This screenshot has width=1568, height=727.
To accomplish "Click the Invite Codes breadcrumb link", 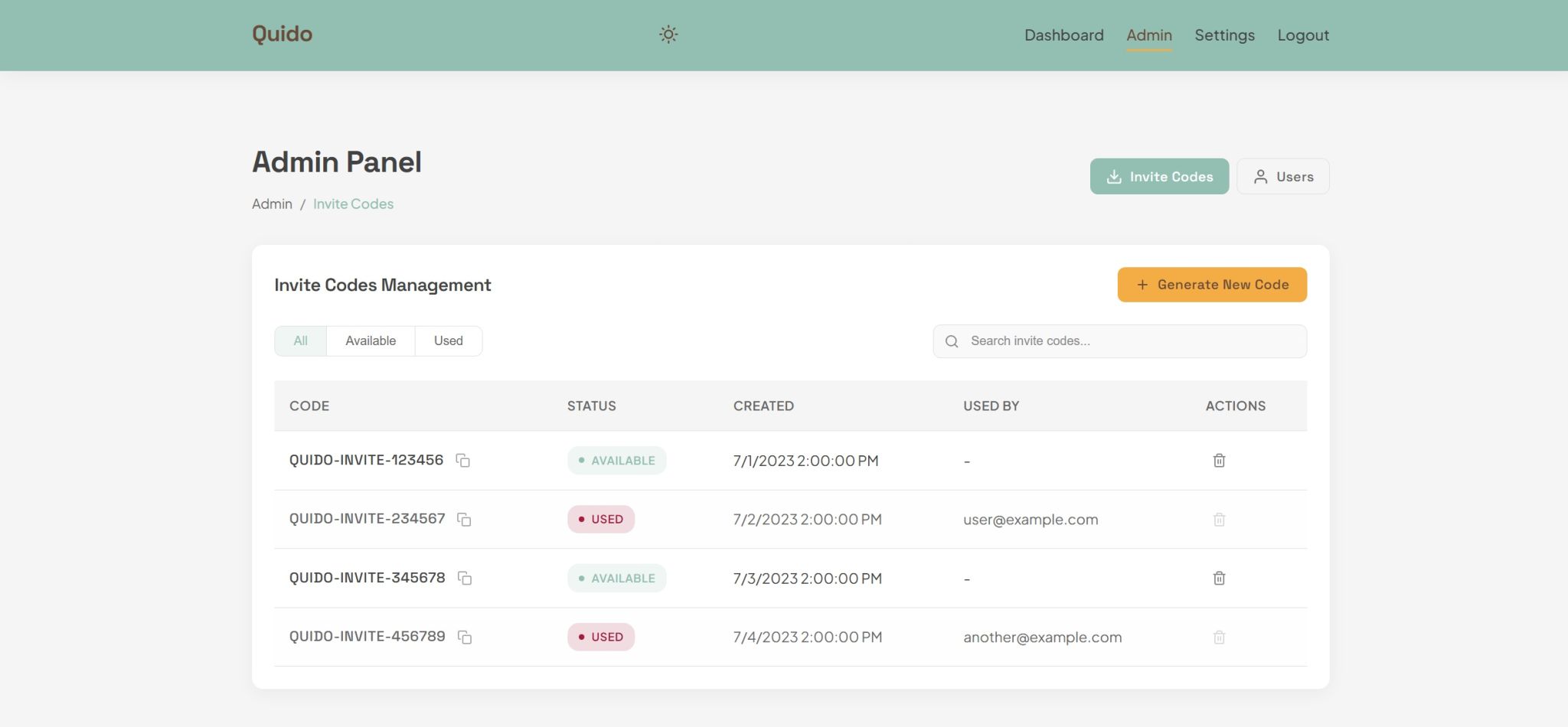I will click(353, 204).
